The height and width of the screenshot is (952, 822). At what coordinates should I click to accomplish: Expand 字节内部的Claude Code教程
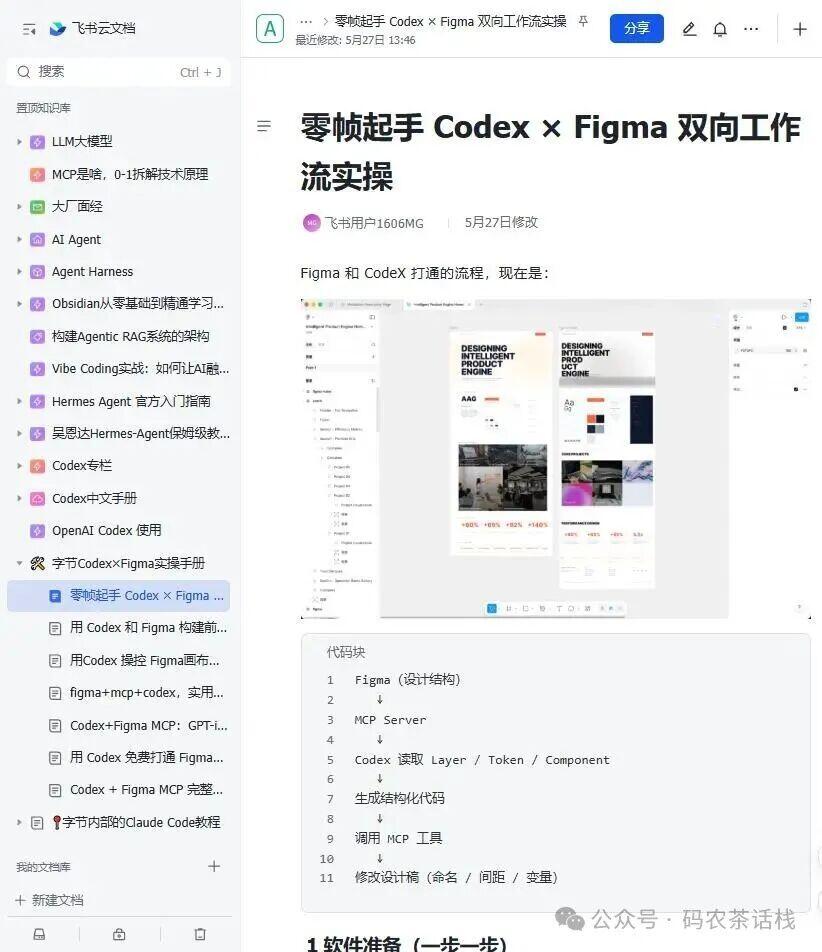tap(19, 823)
